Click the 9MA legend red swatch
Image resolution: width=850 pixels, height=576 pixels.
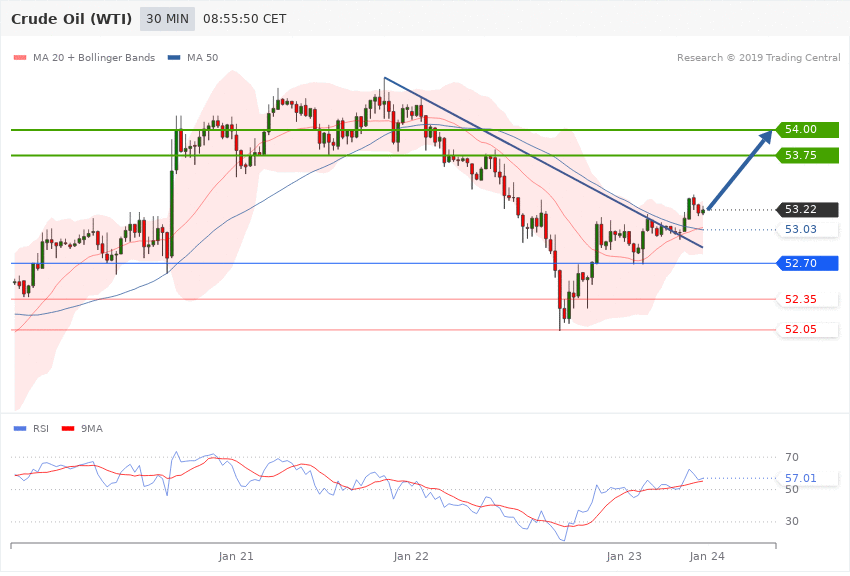(x=68, y=429)
